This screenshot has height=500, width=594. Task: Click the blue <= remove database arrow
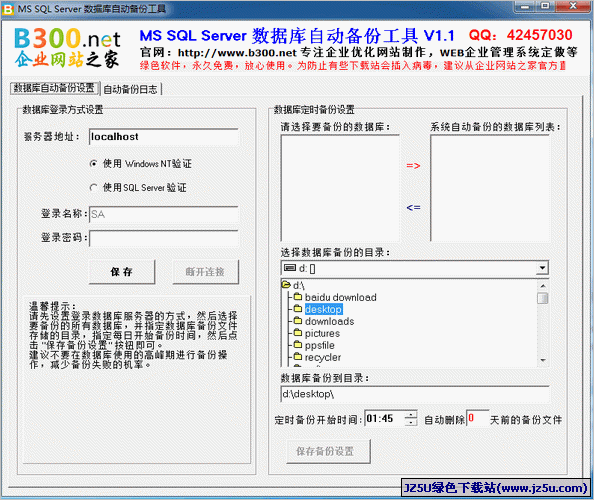pyautogui.click(x=413, y=207)
